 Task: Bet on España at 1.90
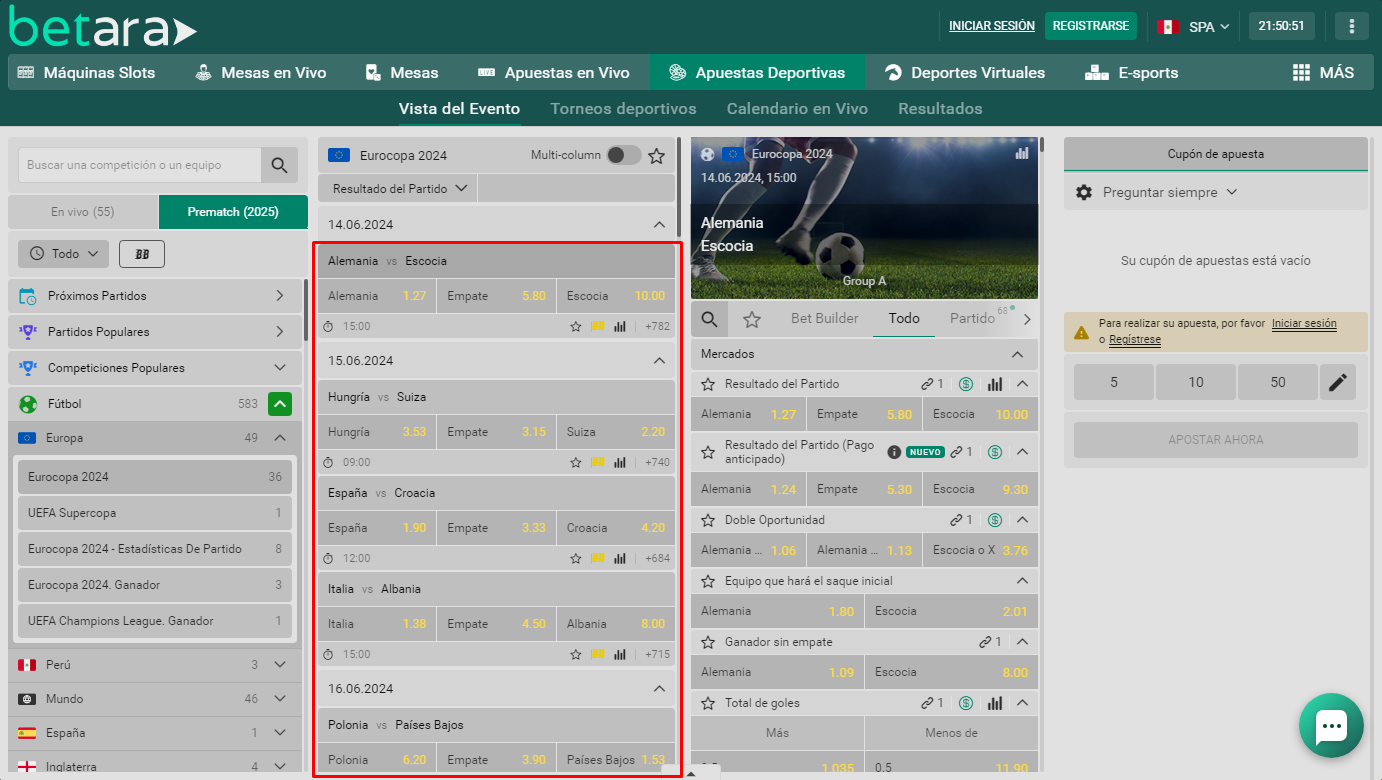[377, 528]
